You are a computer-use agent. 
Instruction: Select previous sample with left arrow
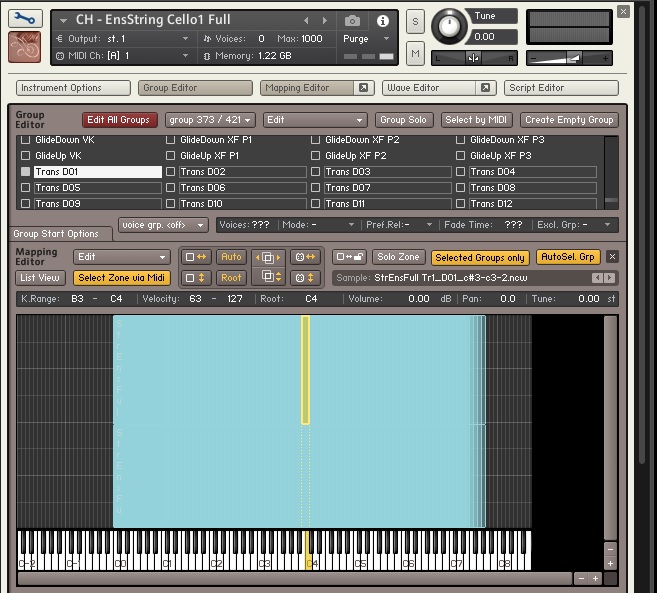point(598,278)
